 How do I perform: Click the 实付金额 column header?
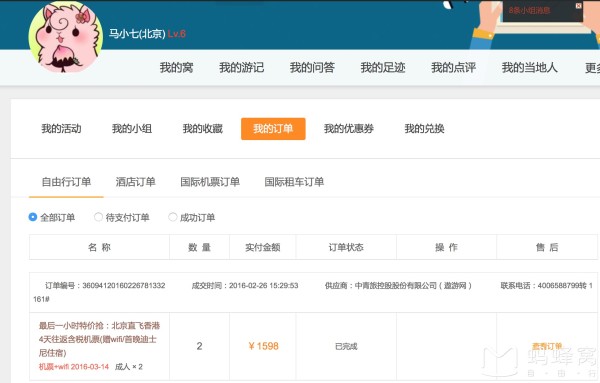click(262, 247)
